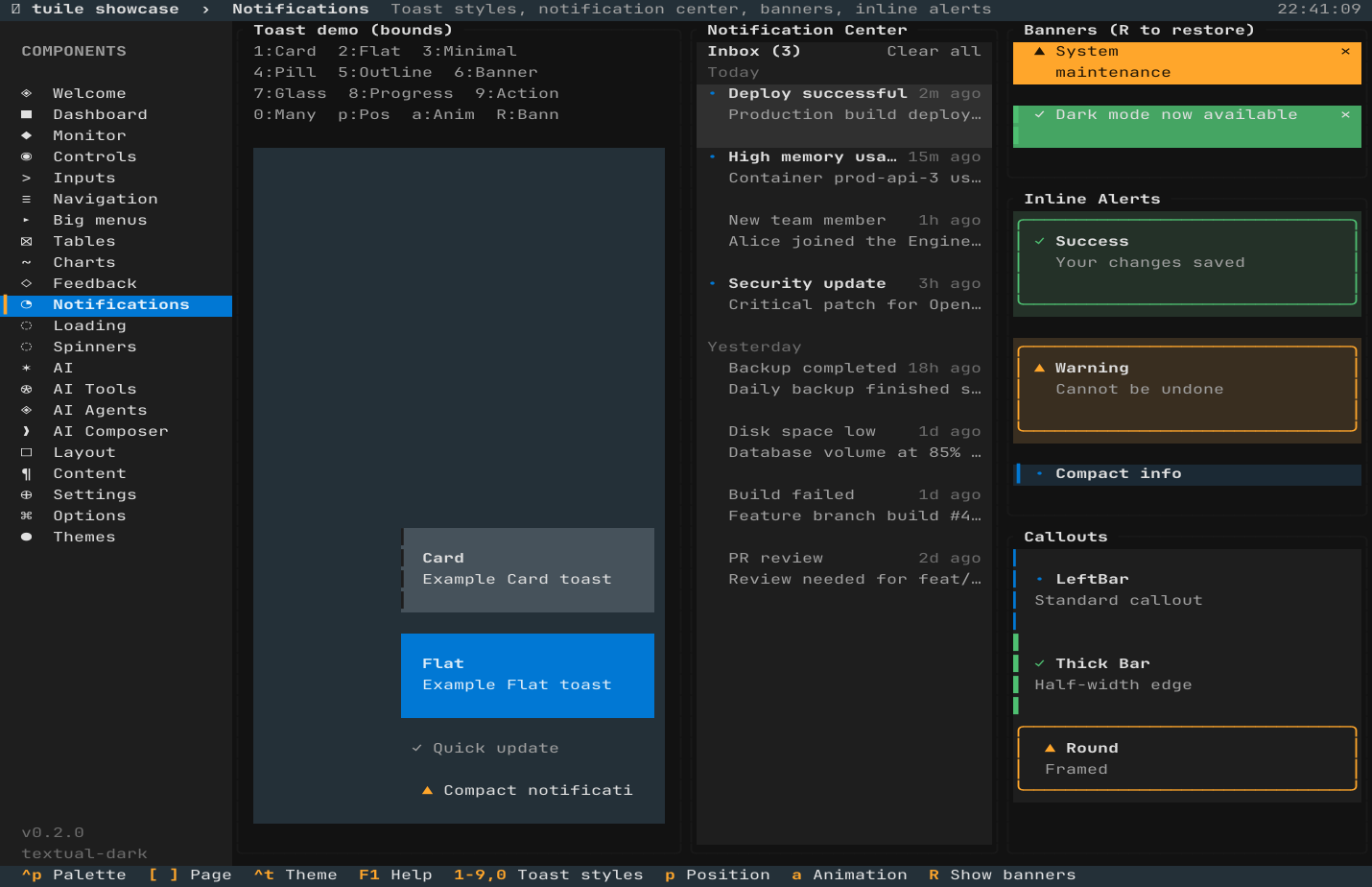
Task: Click the AI Tools icon
Action: click(x=27, y=389)
